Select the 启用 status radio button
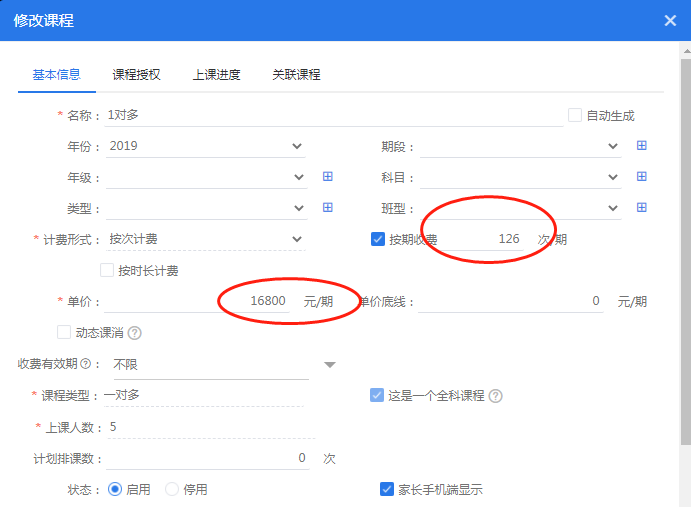The height and width of the screenshot is (507, 691). click(x=115, y=489)
